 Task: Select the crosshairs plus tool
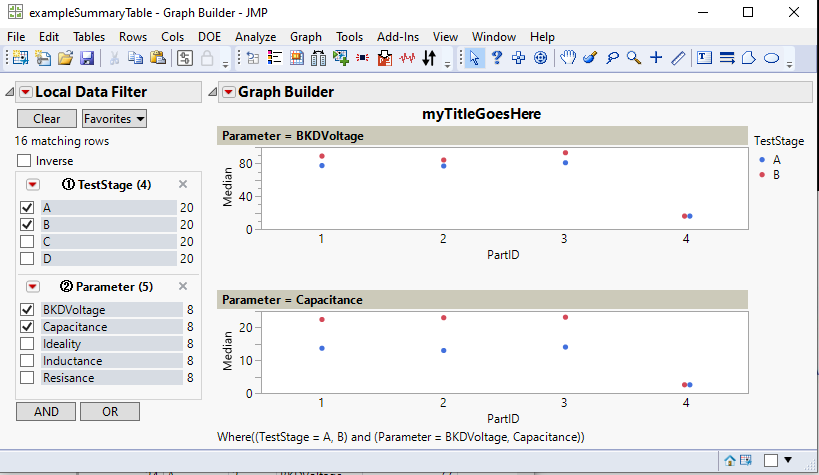click(x=656, y=57)
